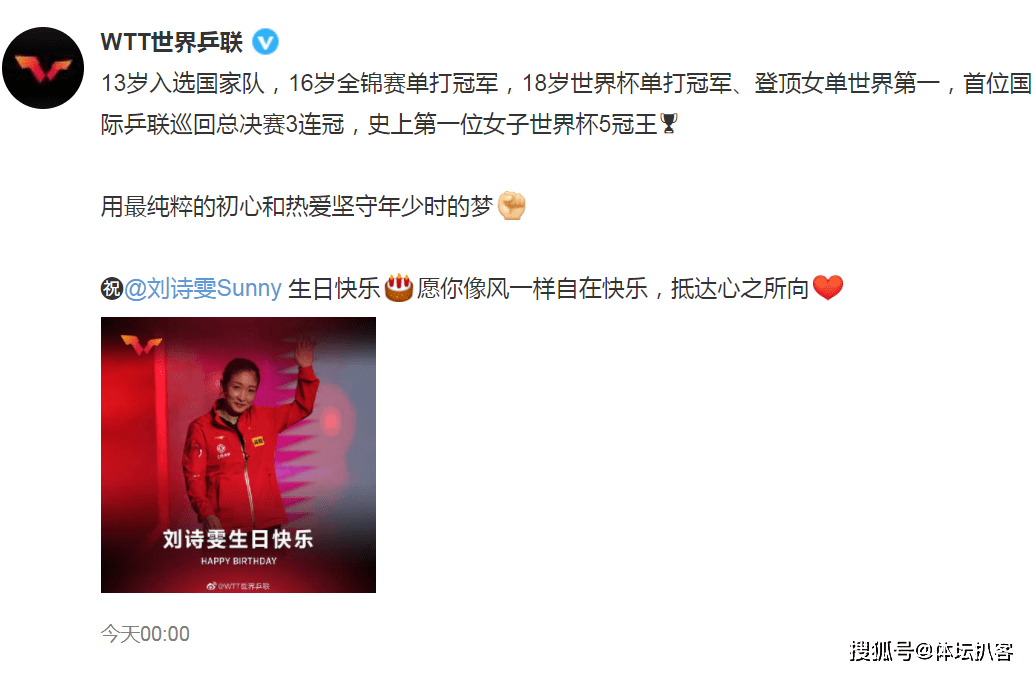Click the raised fist emoji
Image resolution: width=1036 pixels, height=673 pixels.
point(511,205)
